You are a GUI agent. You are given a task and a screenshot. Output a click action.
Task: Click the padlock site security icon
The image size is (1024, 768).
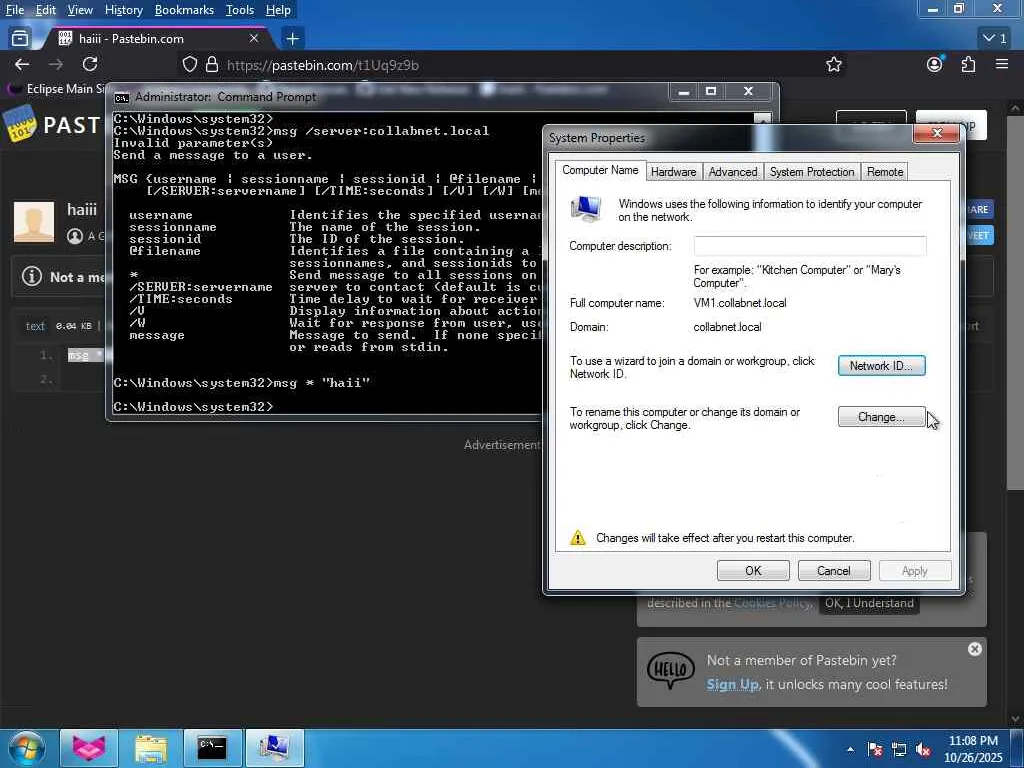(x=212, y=65)
